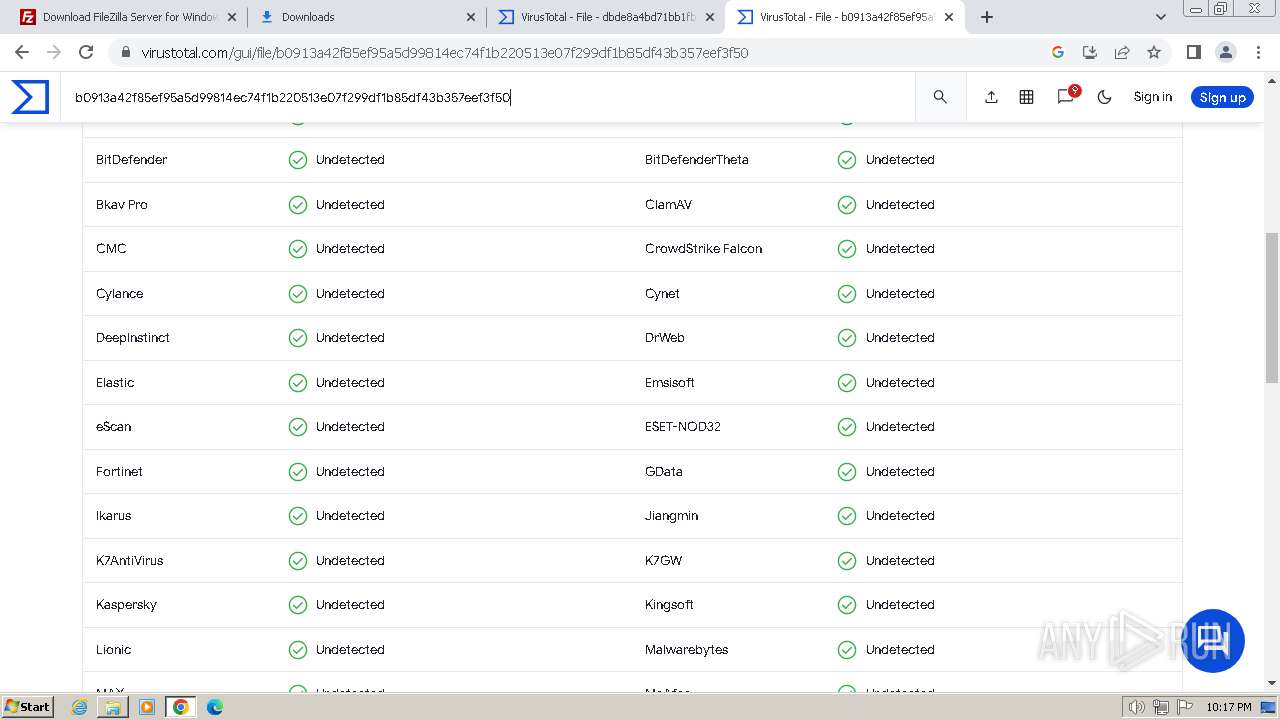The height and width of the screenshot is (720, 1280).
Task: Click the Undetected check icon for Cylance
Action: [x=298, y=294]
